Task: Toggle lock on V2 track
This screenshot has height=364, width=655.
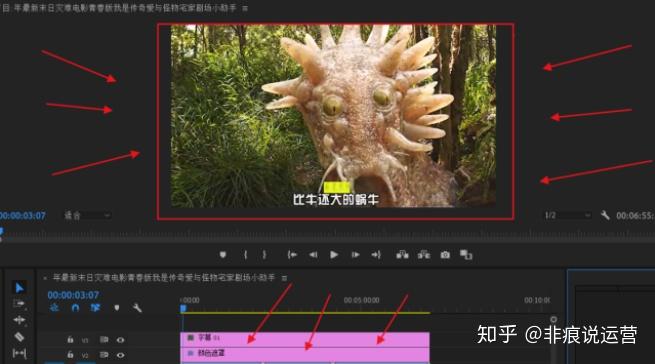Action: pyautogui.click(x=70, y=355)
